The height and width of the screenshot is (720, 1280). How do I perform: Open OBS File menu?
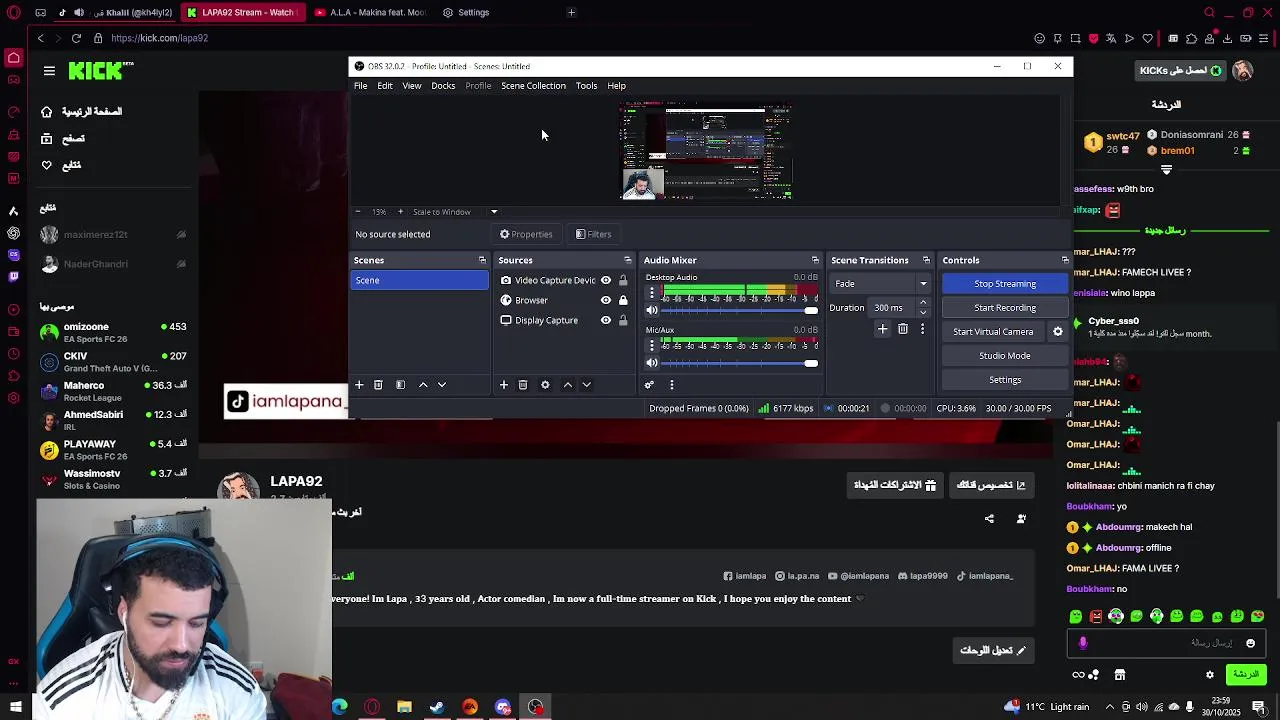360,86
